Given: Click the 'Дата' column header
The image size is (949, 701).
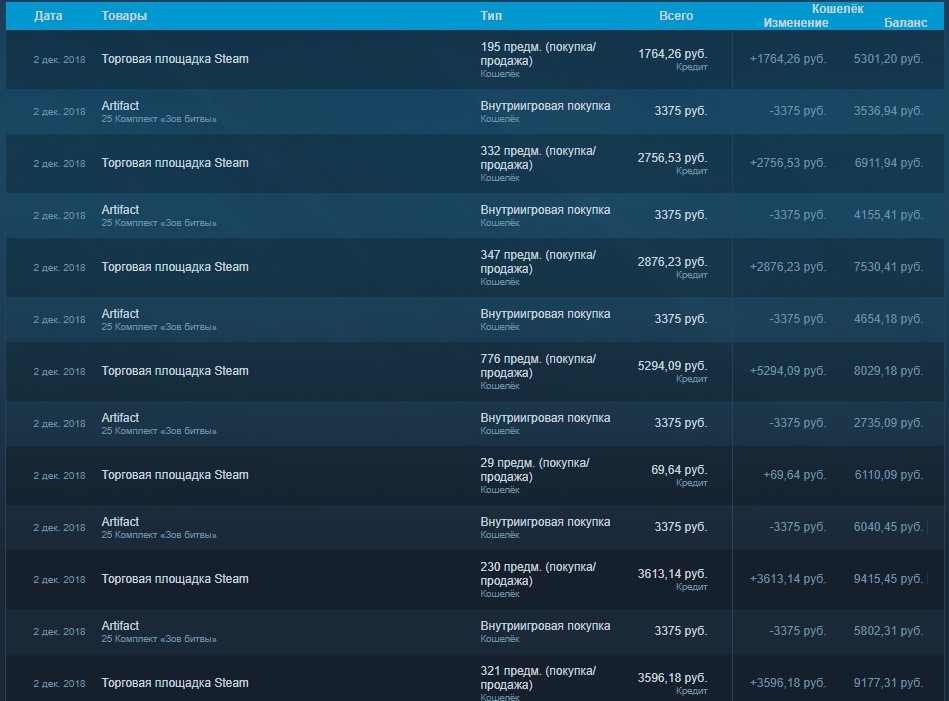Looking at the screenshot, I should 48,17.
